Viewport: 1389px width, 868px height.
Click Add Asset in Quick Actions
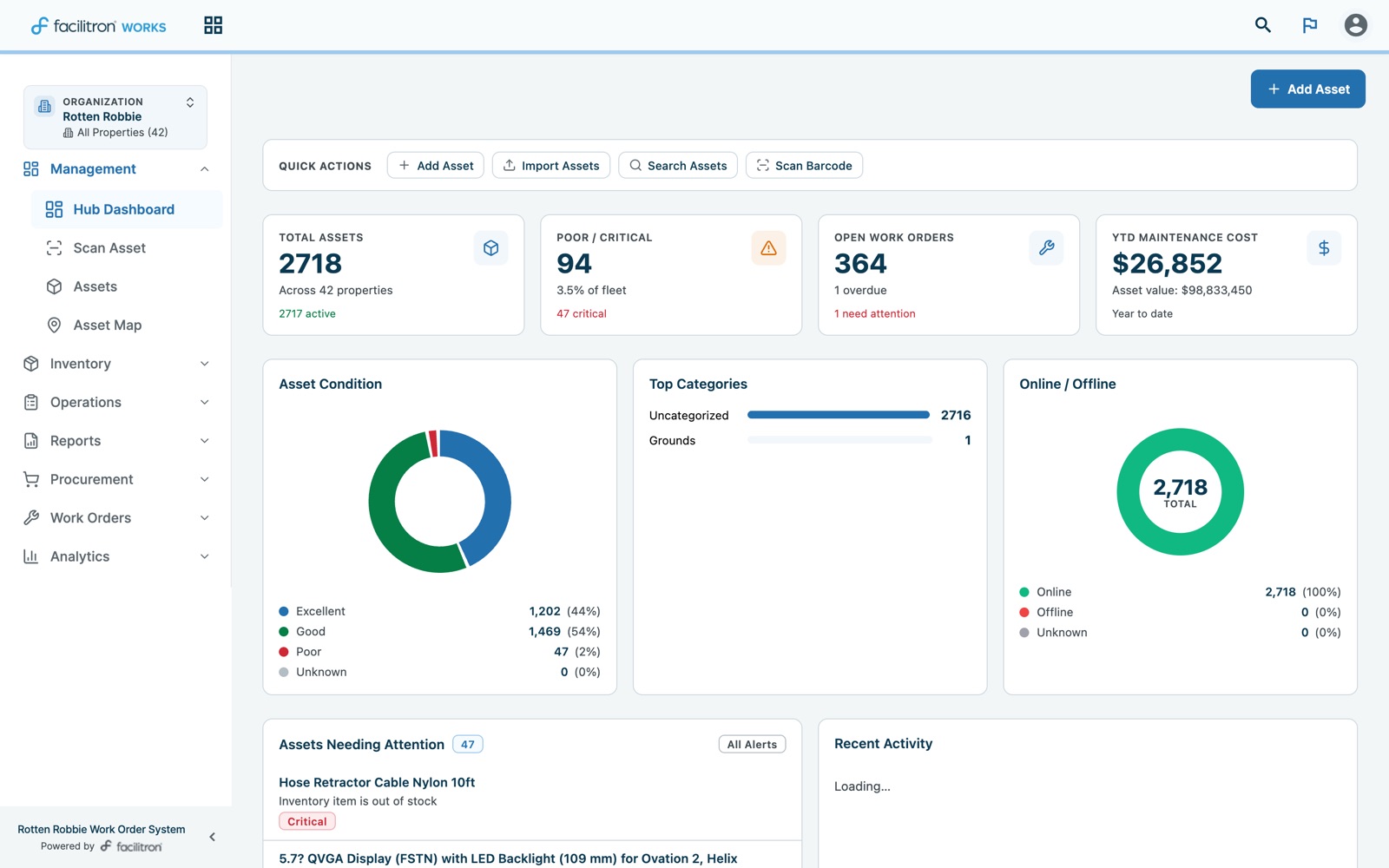click(436, 165)
